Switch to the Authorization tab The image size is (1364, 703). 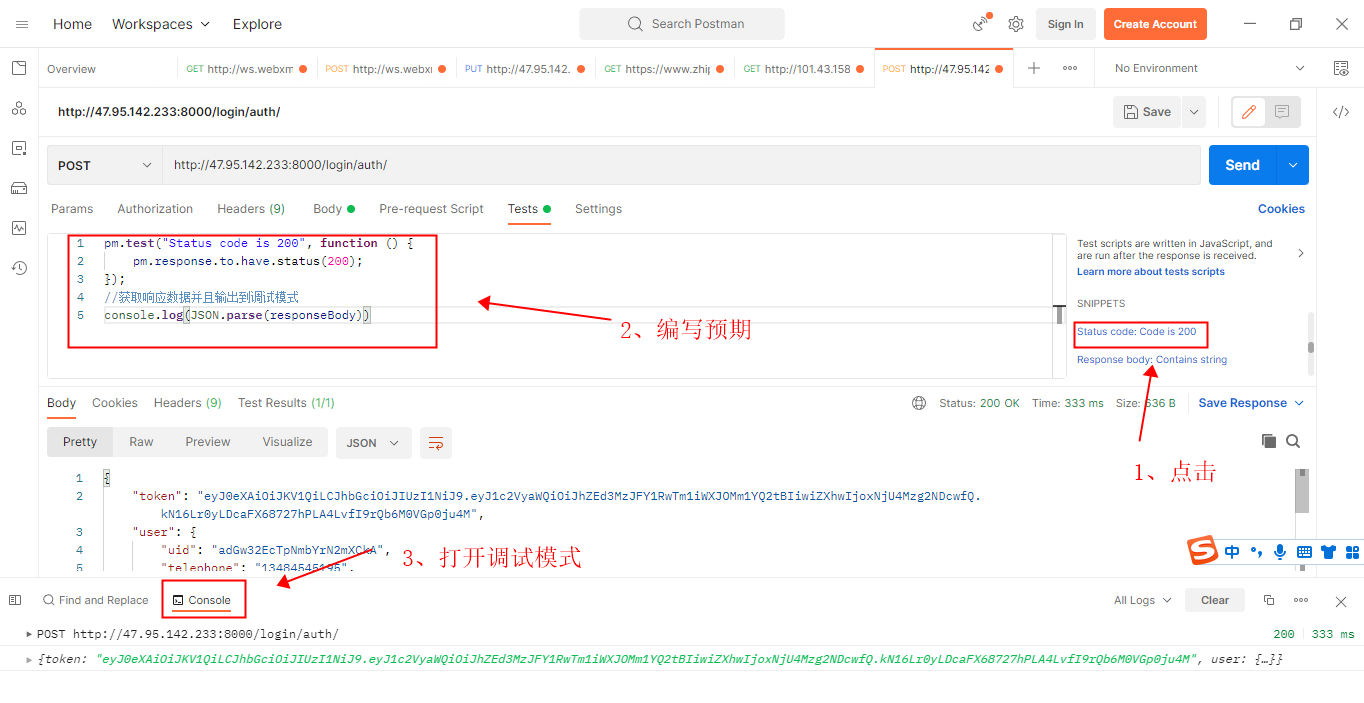click(155, 209)
